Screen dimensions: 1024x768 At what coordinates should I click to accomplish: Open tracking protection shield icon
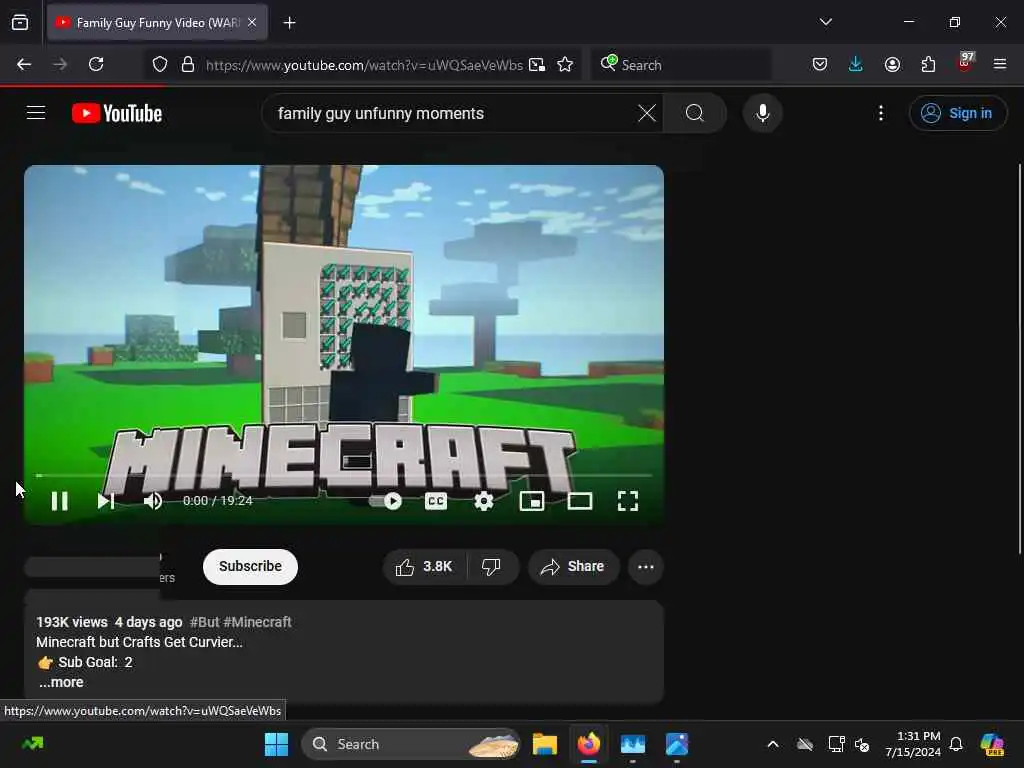click(160, 64)
